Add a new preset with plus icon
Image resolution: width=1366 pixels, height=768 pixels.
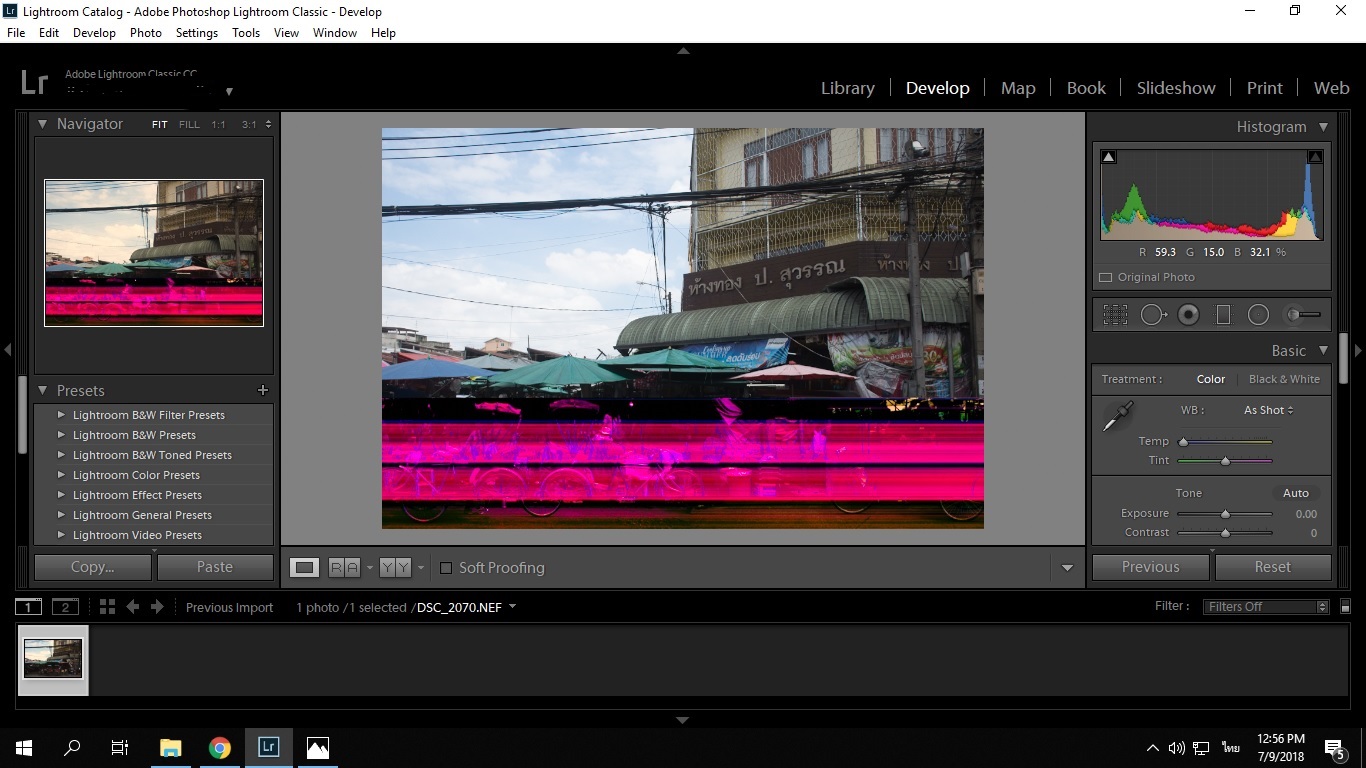click(263, 390)
